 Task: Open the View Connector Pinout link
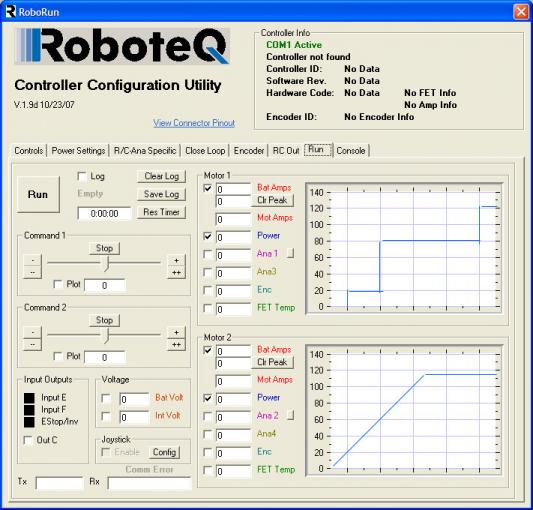point(194,123)
